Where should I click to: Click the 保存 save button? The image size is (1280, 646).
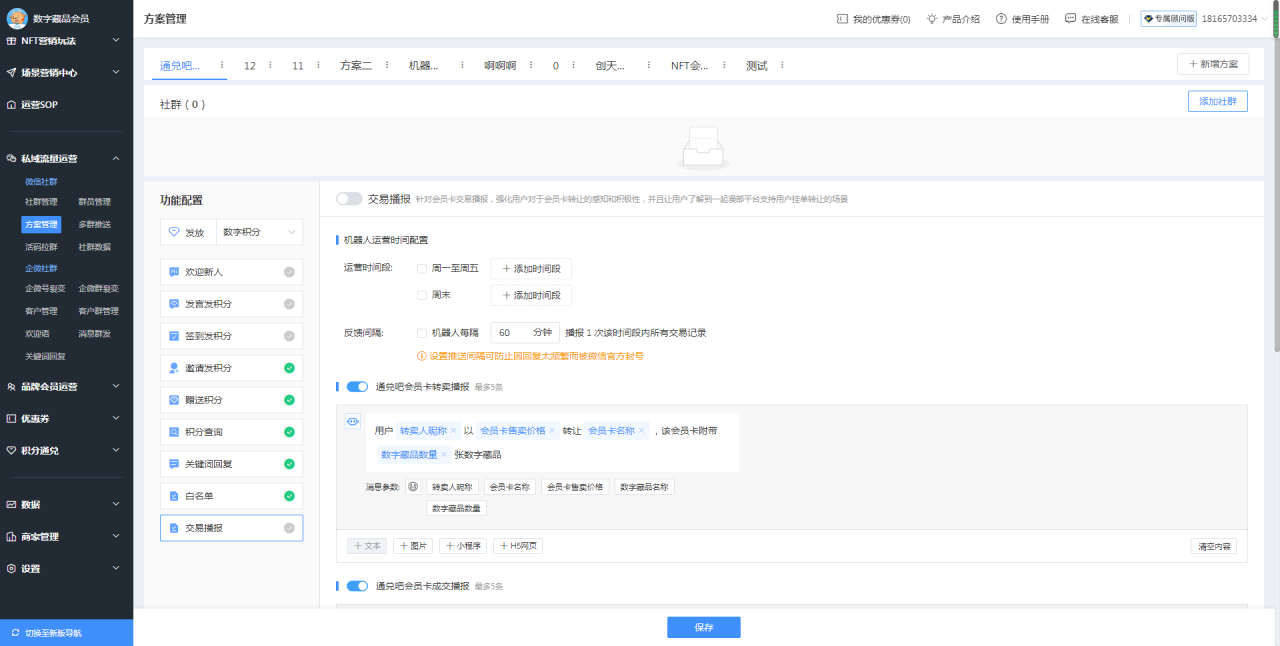coord(703,627)
